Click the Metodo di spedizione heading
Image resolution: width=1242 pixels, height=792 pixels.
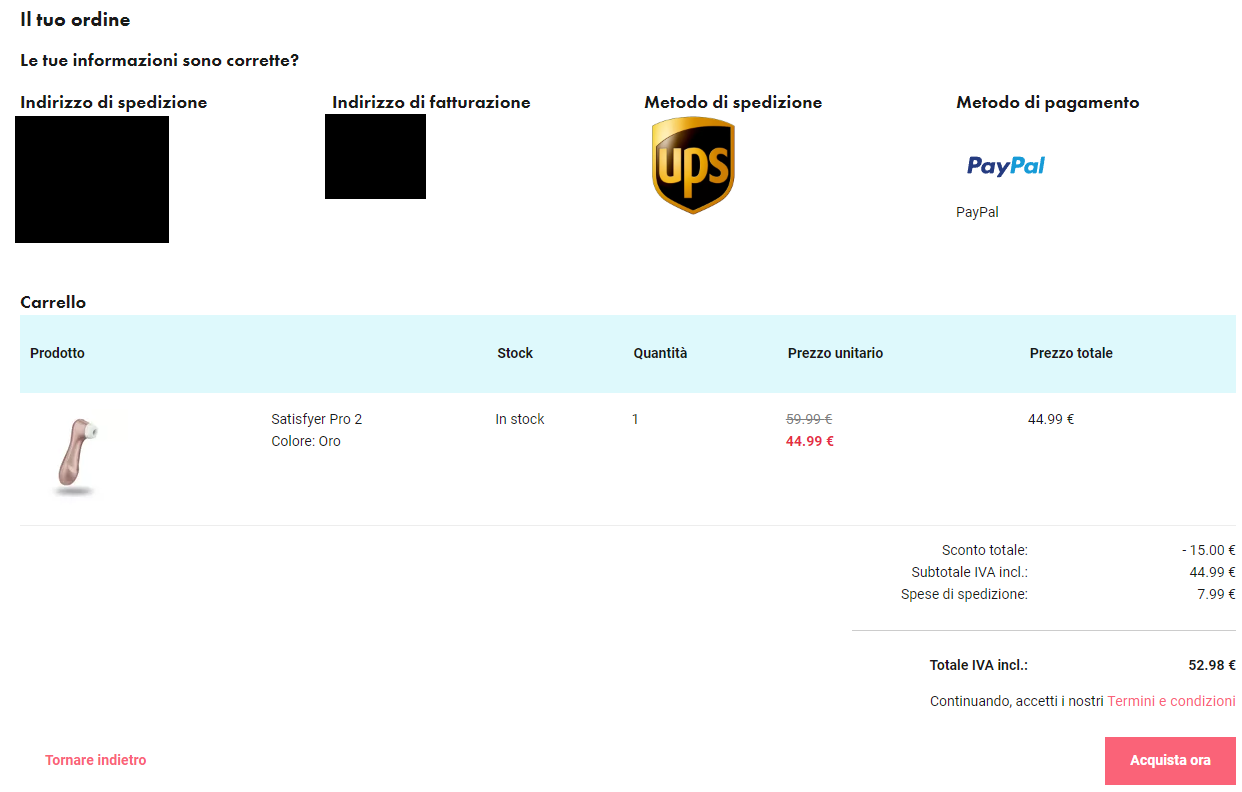click(x=733, y=102)
